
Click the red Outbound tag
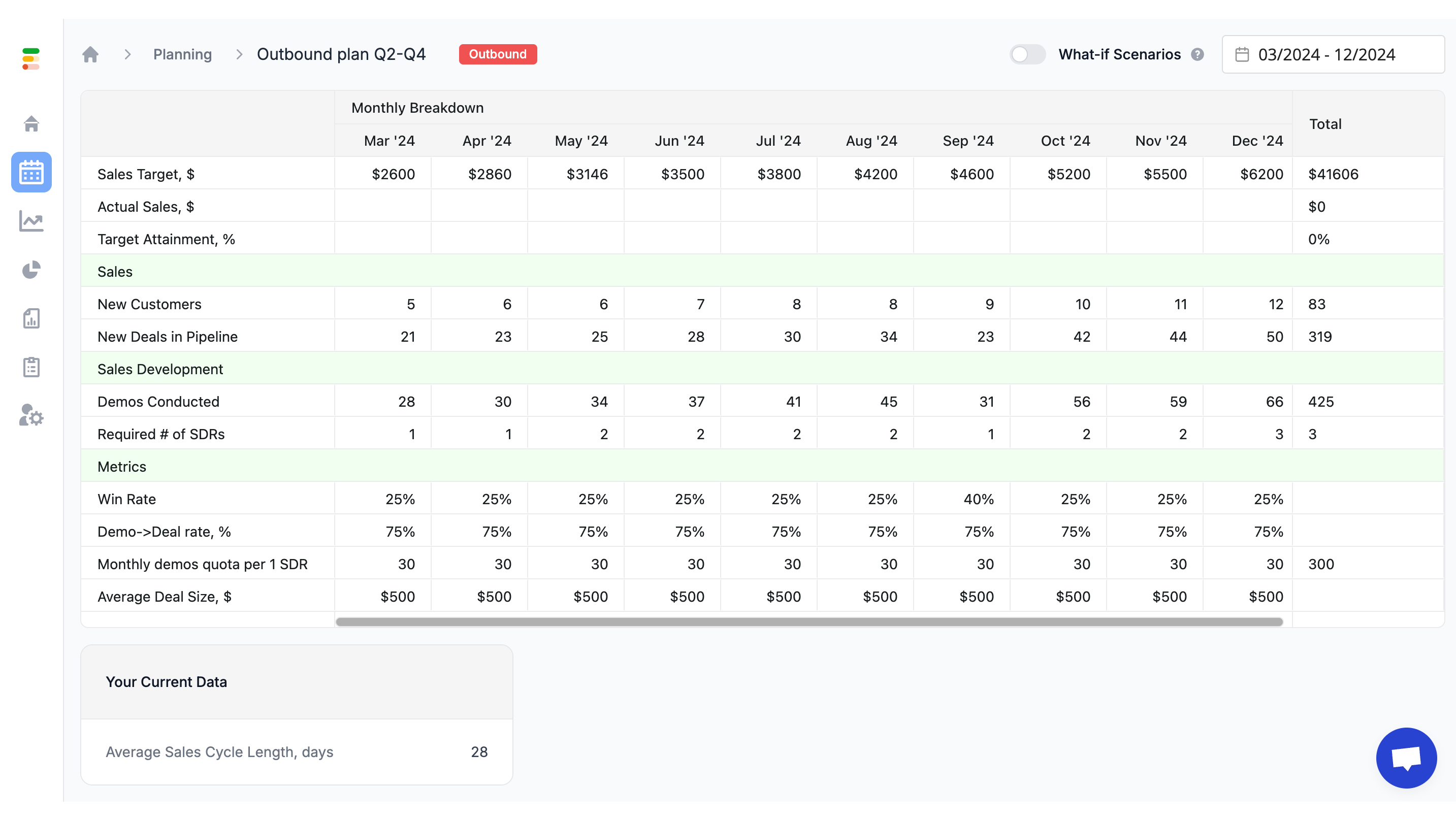(x=497, y=54)
